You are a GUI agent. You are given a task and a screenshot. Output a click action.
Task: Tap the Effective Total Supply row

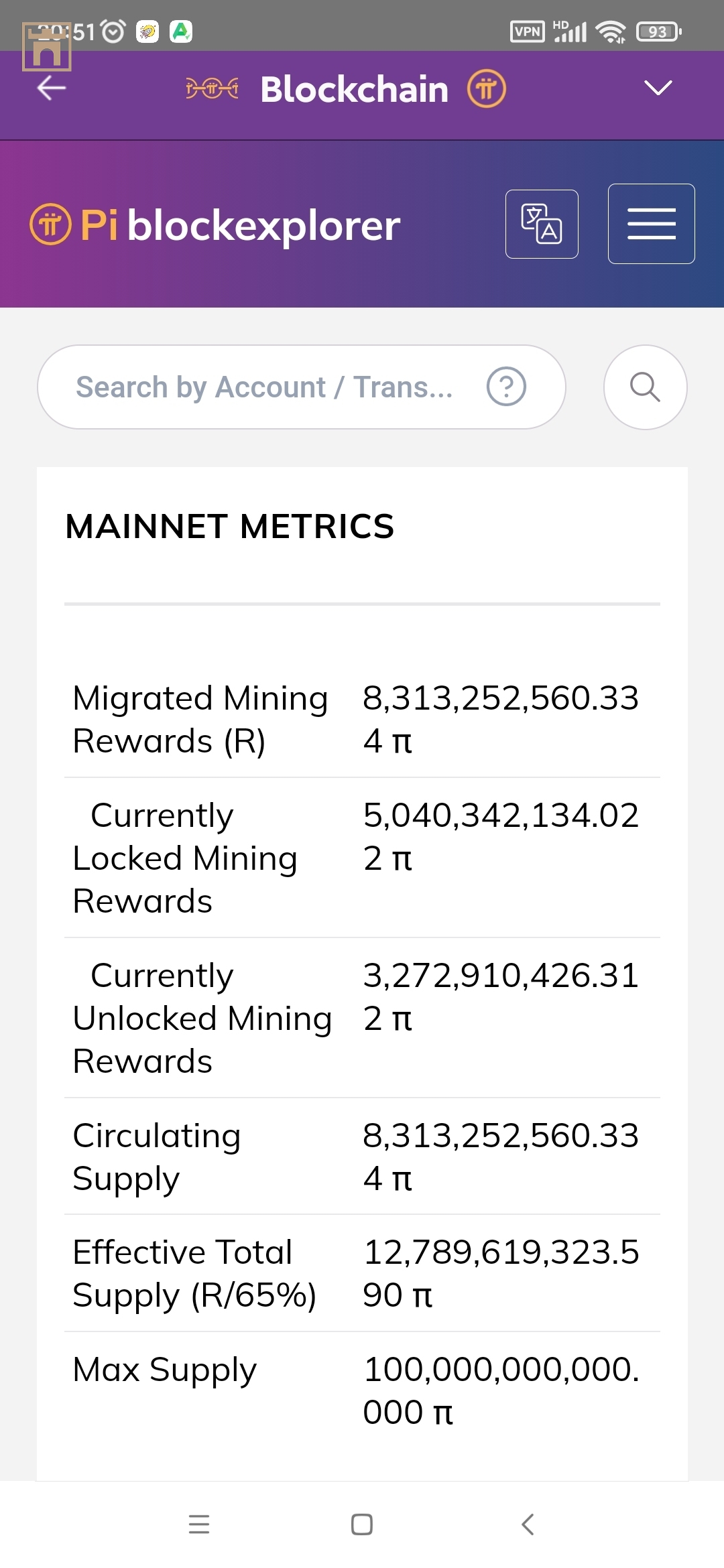click(362, 1273)
